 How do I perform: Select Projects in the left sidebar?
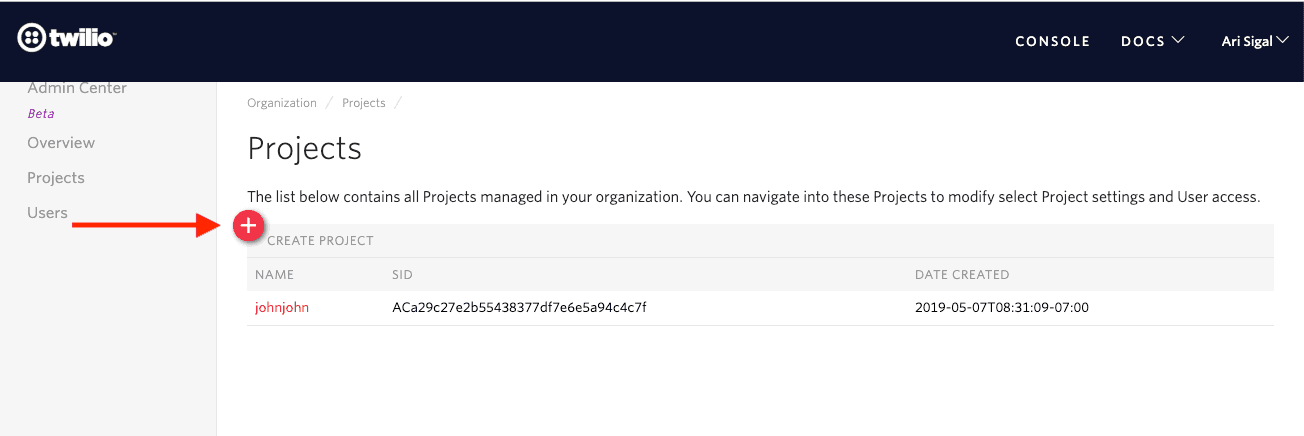pyautogui.click(x=56, y=178)
